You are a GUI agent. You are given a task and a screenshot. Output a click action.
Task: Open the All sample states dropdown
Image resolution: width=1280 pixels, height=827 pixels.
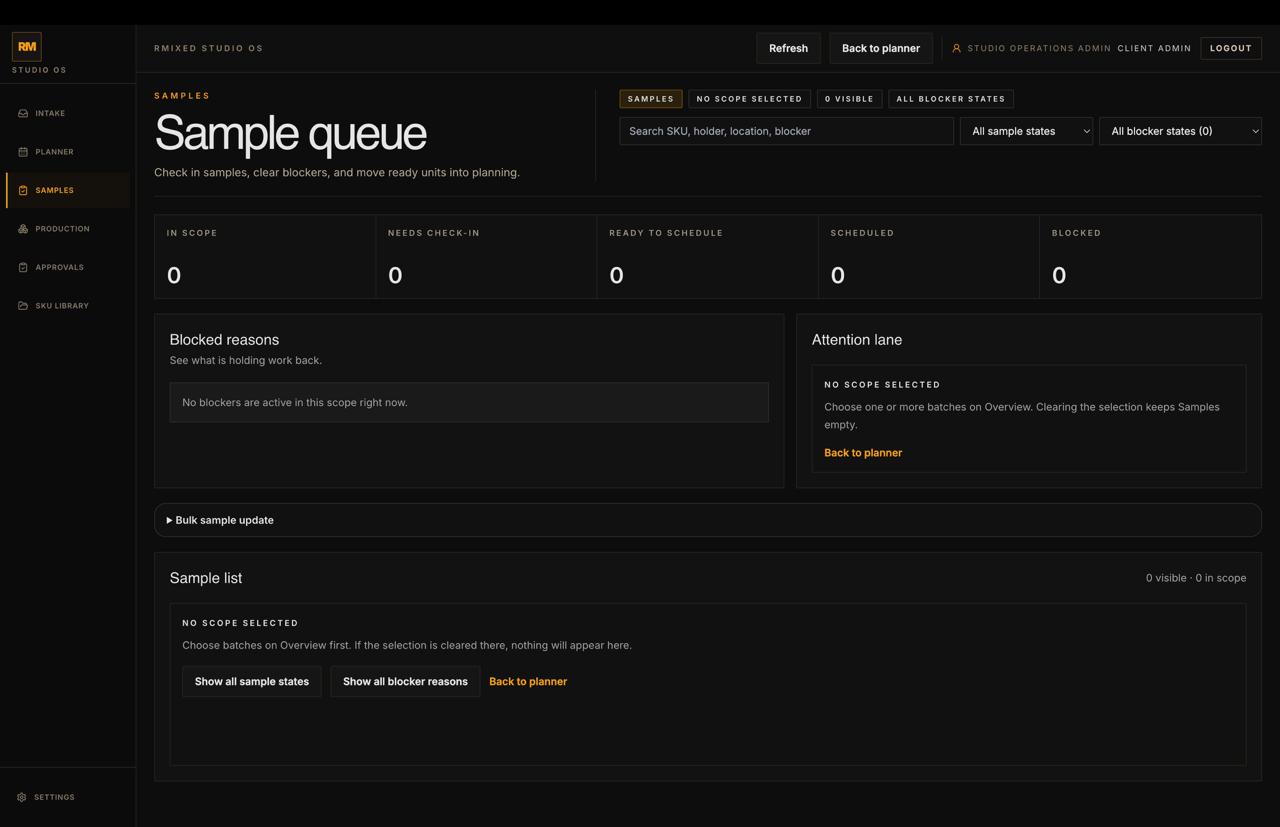pyautogui.click(x=1026, y=131)
